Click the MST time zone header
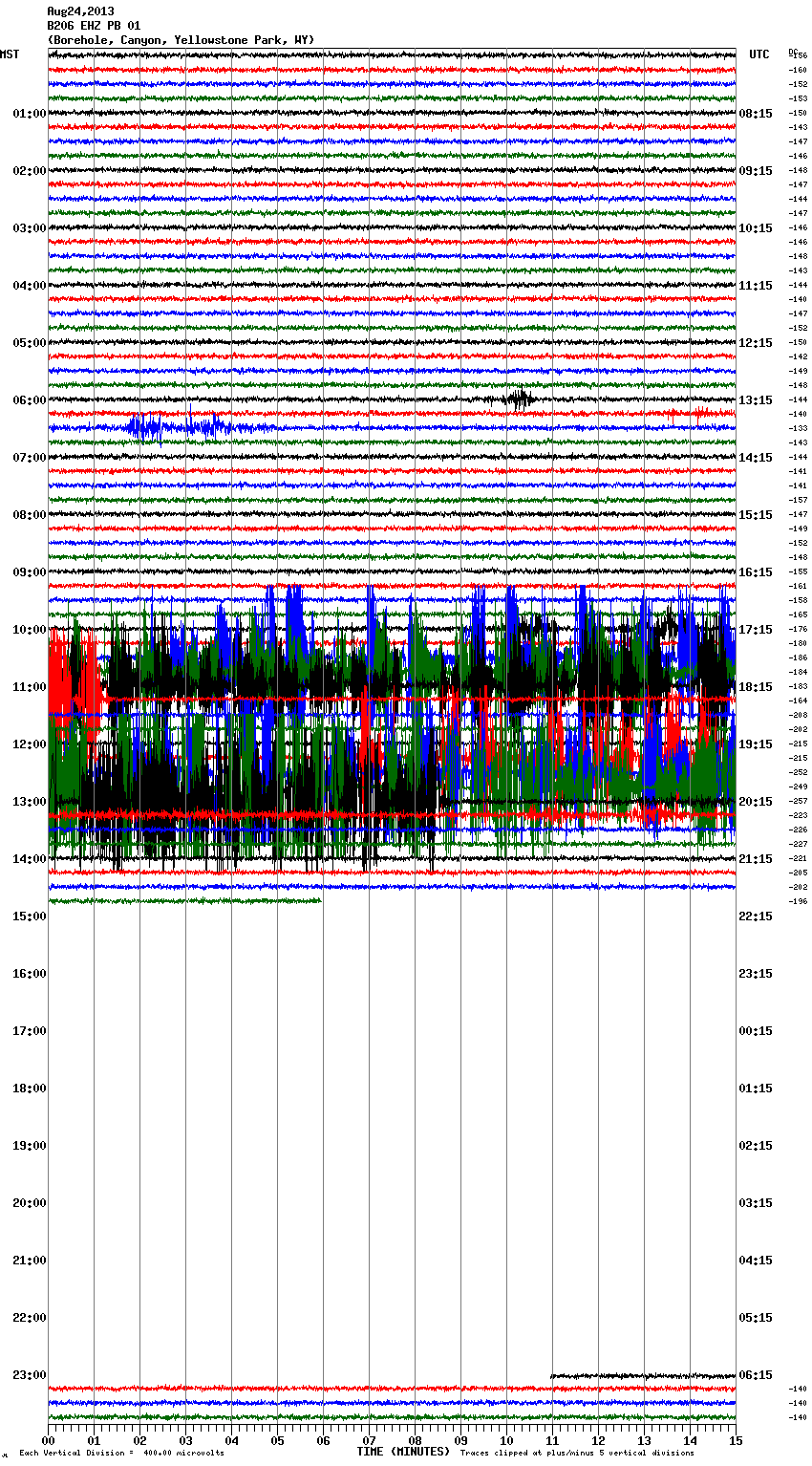The height and width of the screenshot is (1466, 812). pyautogui.click(x=10, y=54)
